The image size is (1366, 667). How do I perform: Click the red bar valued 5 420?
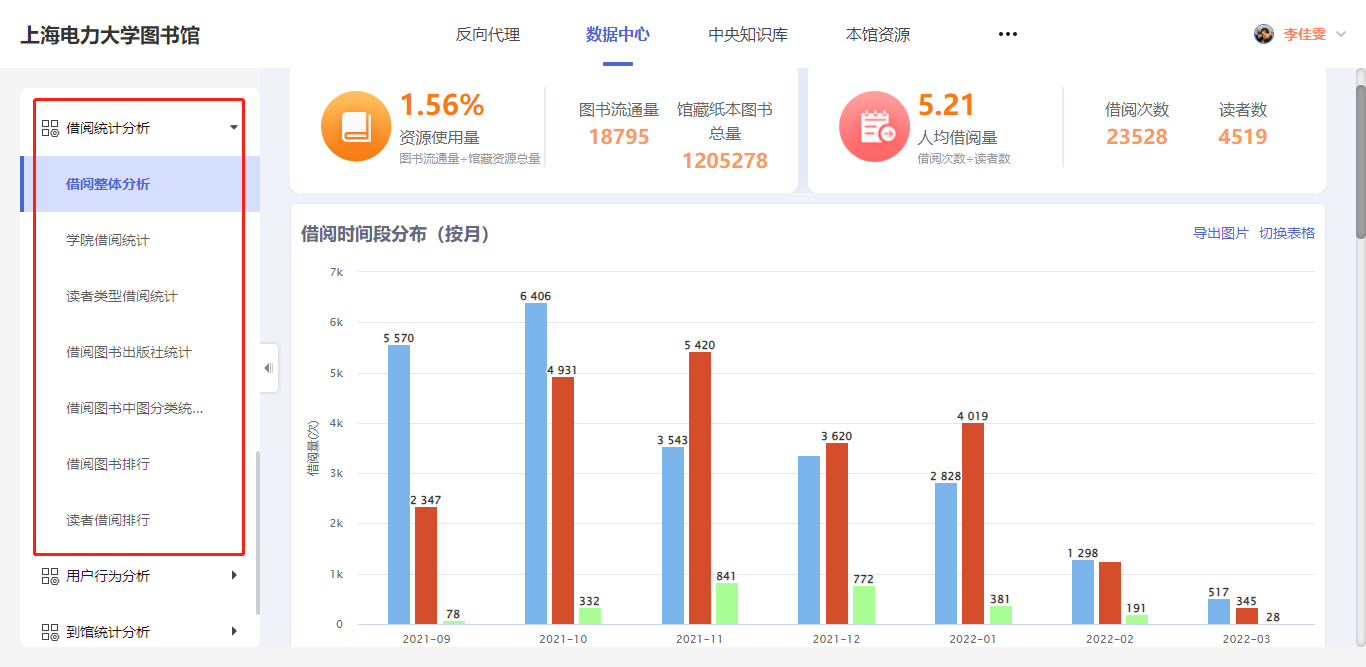click(x=700, y=488)
